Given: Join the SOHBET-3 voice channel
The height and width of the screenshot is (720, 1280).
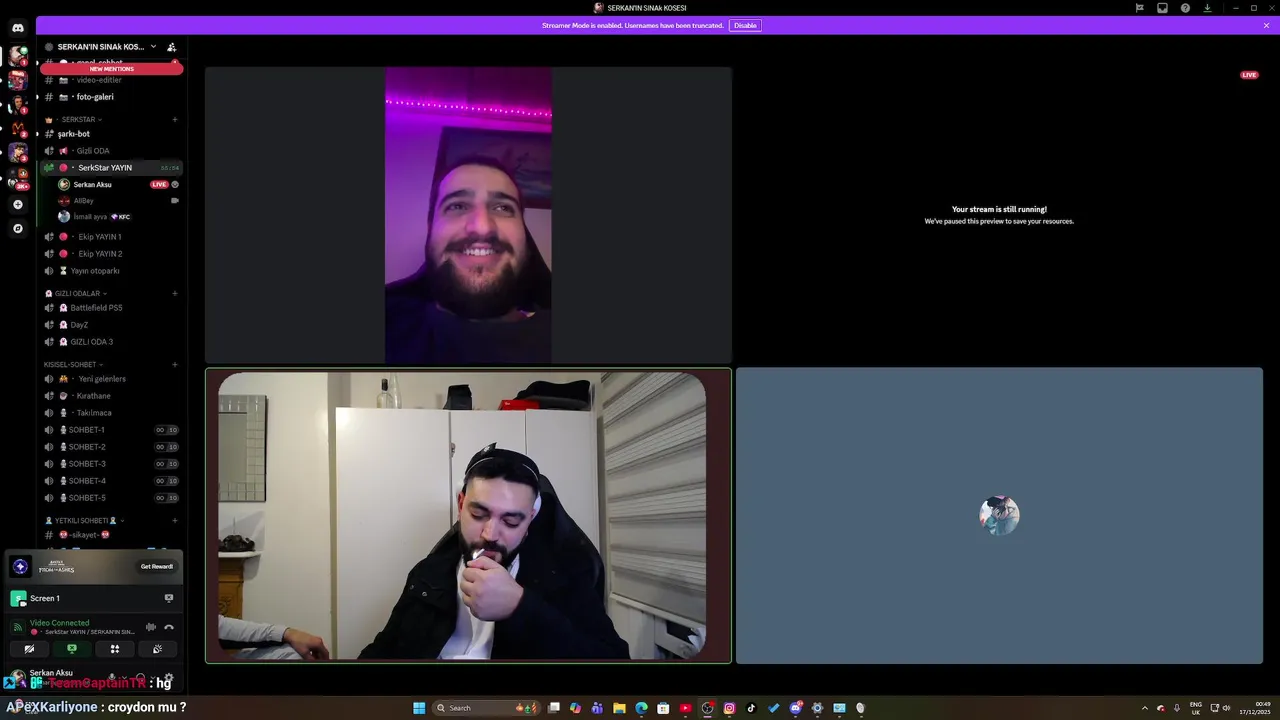Looking at the screenshot, I should pyautogui.click(x=112, y=464).
